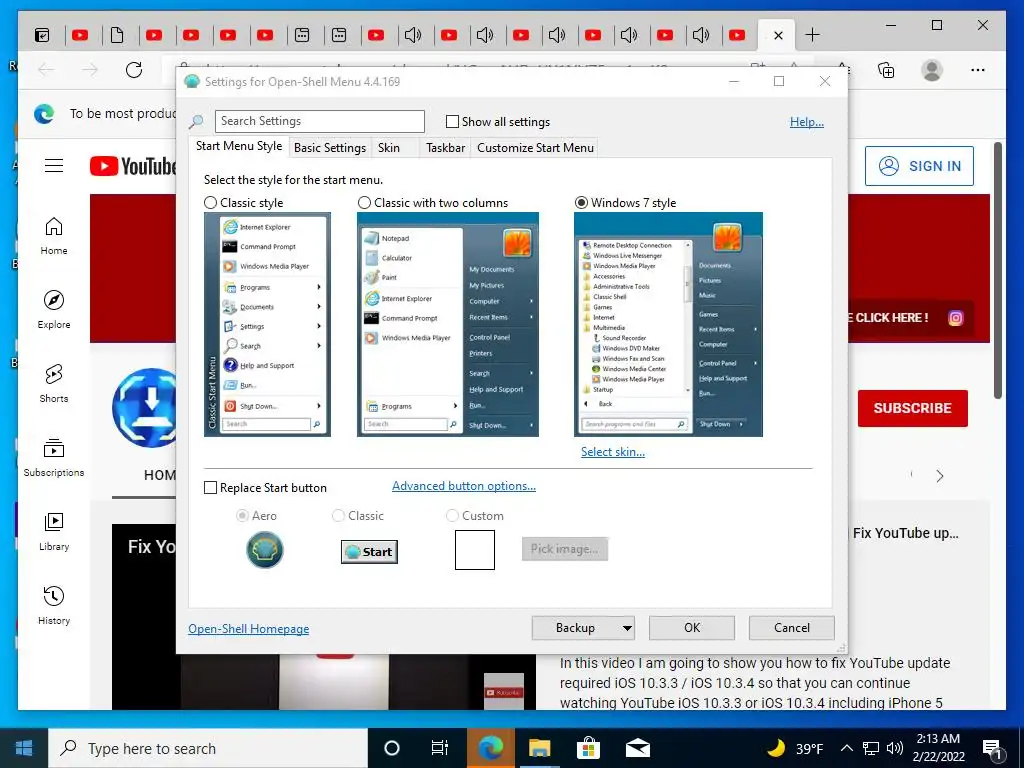Click the red SUBSCRIBE button

coord(912,408)
